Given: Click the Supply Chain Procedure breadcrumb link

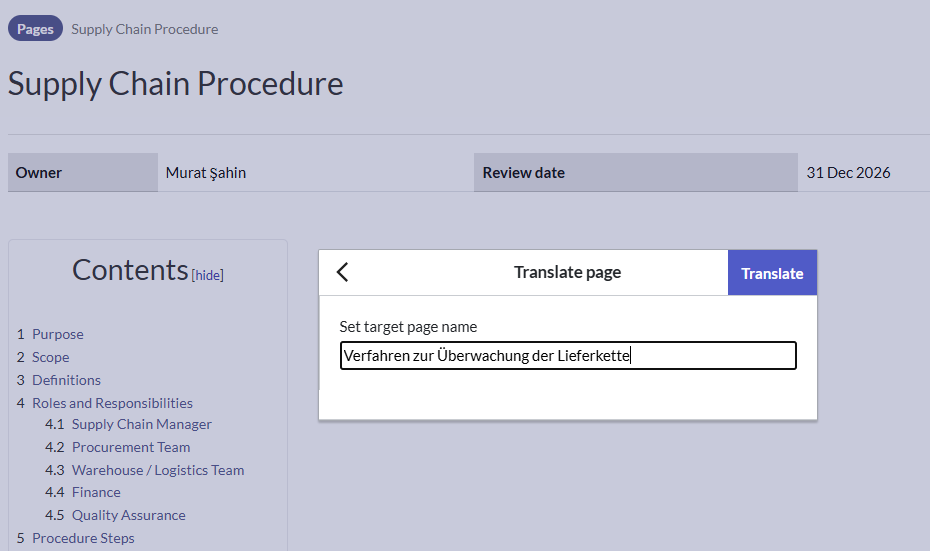Looking at the screenshot, I should click(x=144, y=29).
